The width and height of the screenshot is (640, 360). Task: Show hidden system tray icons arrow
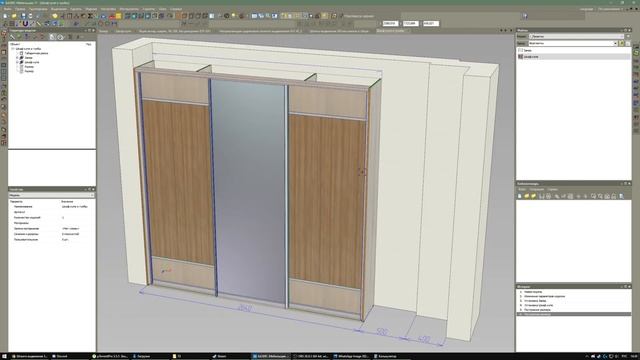587,356
